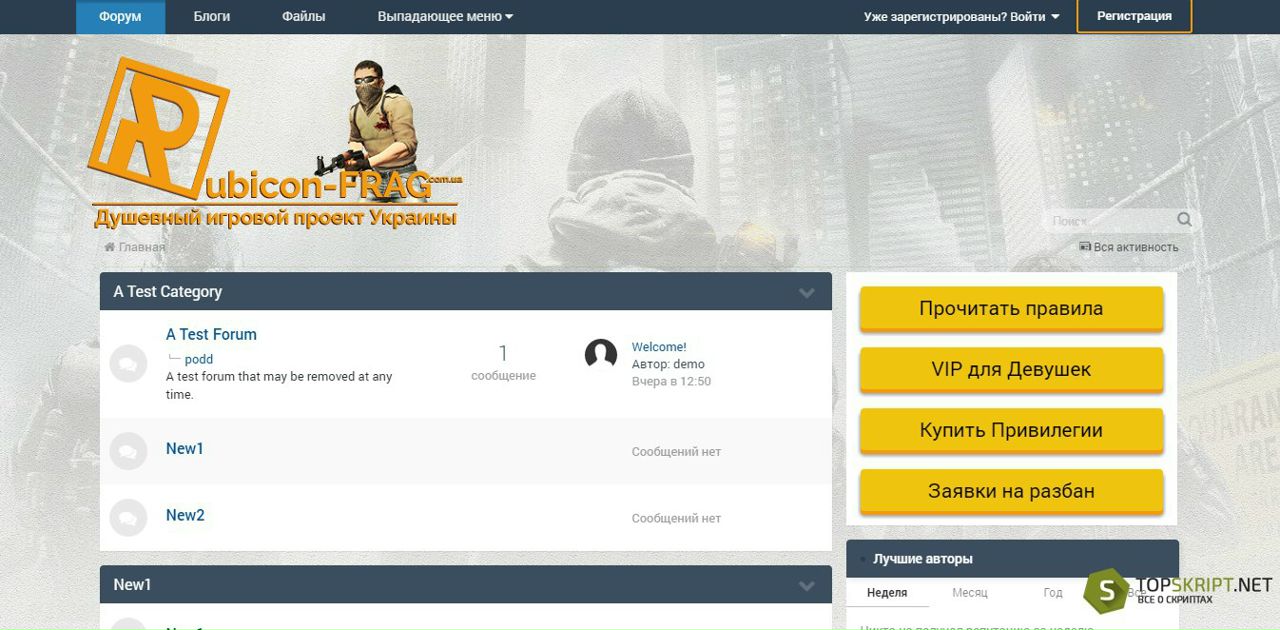Click into the Поиск search field
Screen dimensions: 1280x630
click(x=1108, y=220)
